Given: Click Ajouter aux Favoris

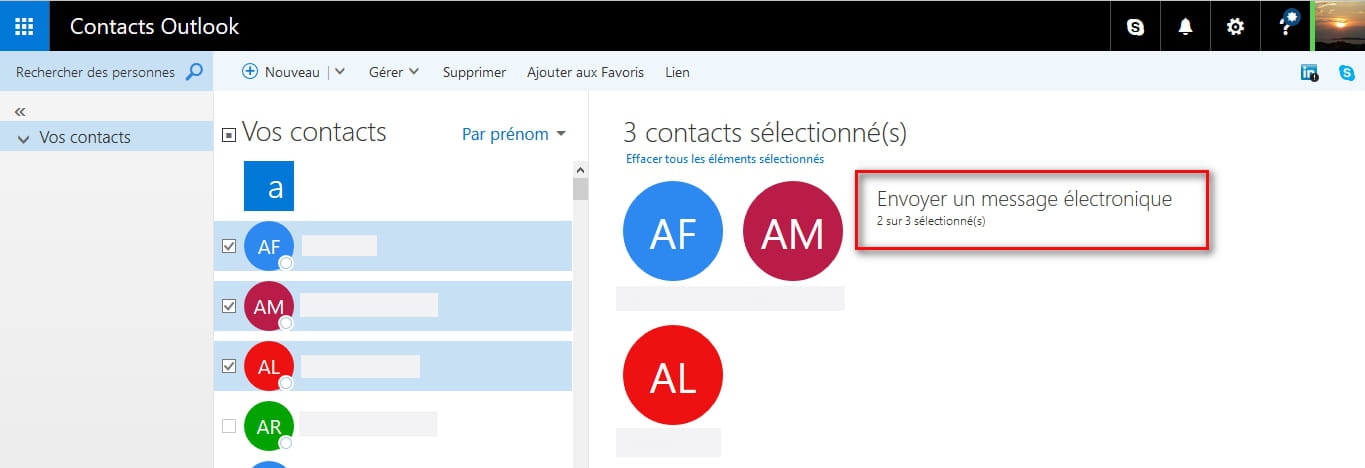Looking at the screenshot, I should 585,72.
